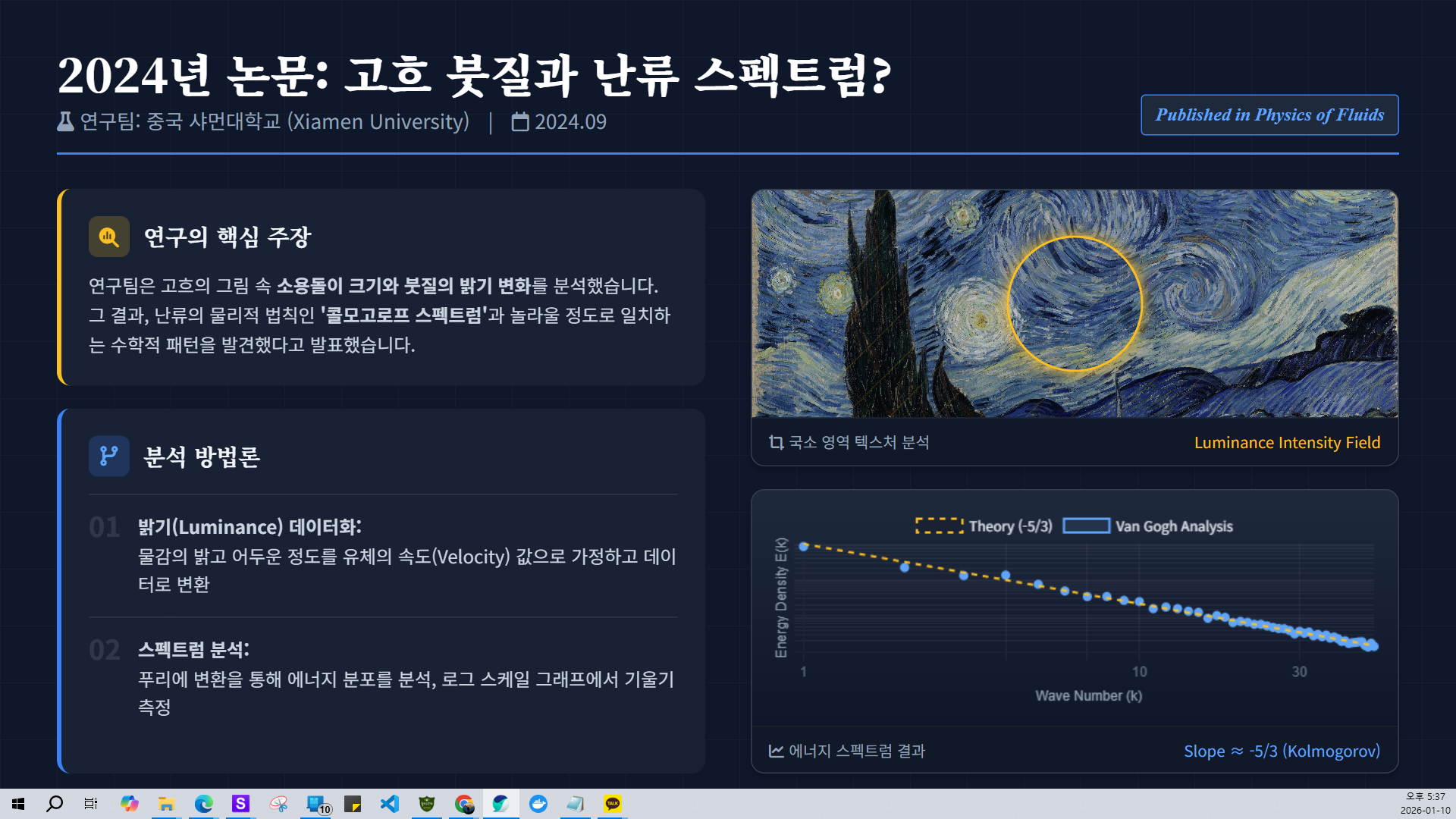The width and height of the screenshot is (1456, 819).
Task: Toggle Van Gogh Analysis legend series
Action: (1147, 526)
